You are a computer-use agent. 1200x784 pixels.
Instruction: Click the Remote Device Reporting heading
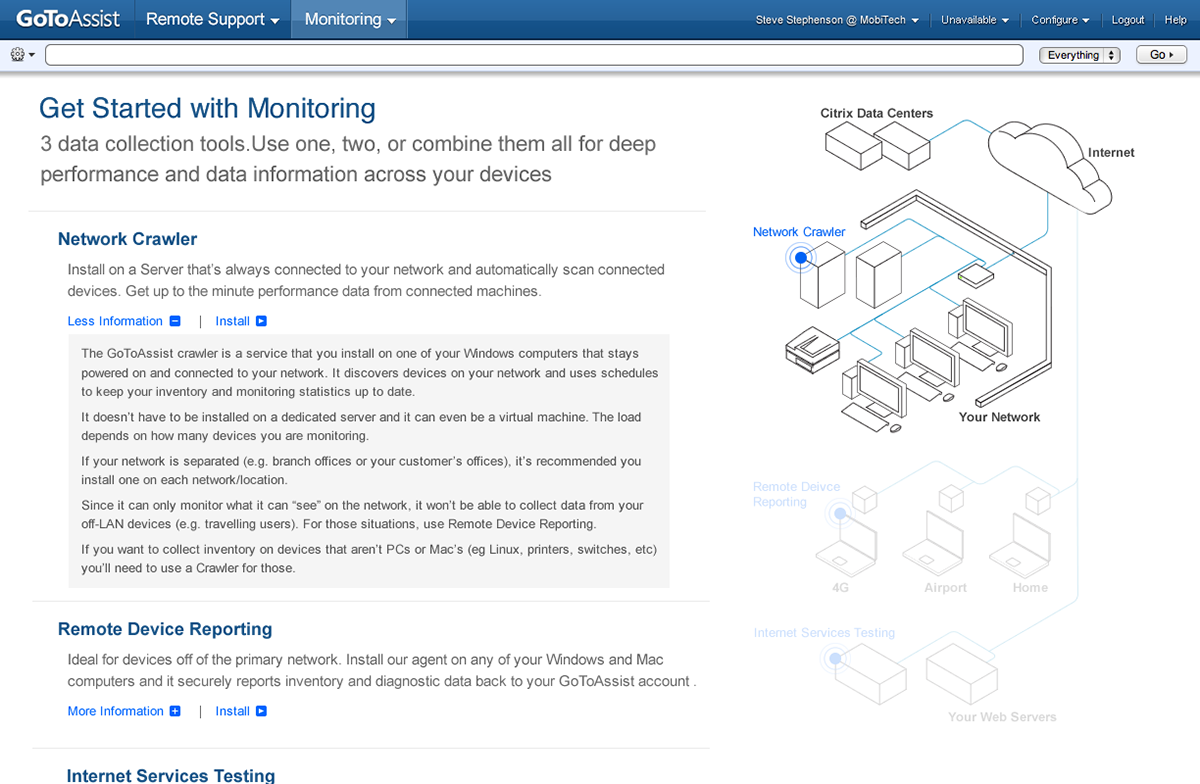(165, 629)
